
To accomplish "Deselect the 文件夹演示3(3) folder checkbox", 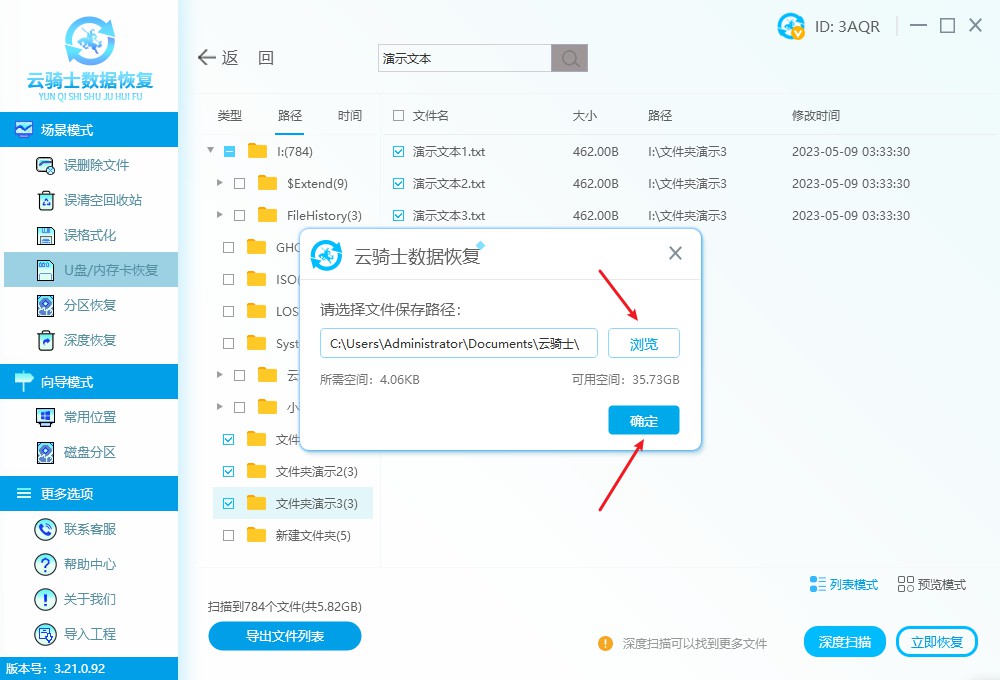I will click(226, 502).
